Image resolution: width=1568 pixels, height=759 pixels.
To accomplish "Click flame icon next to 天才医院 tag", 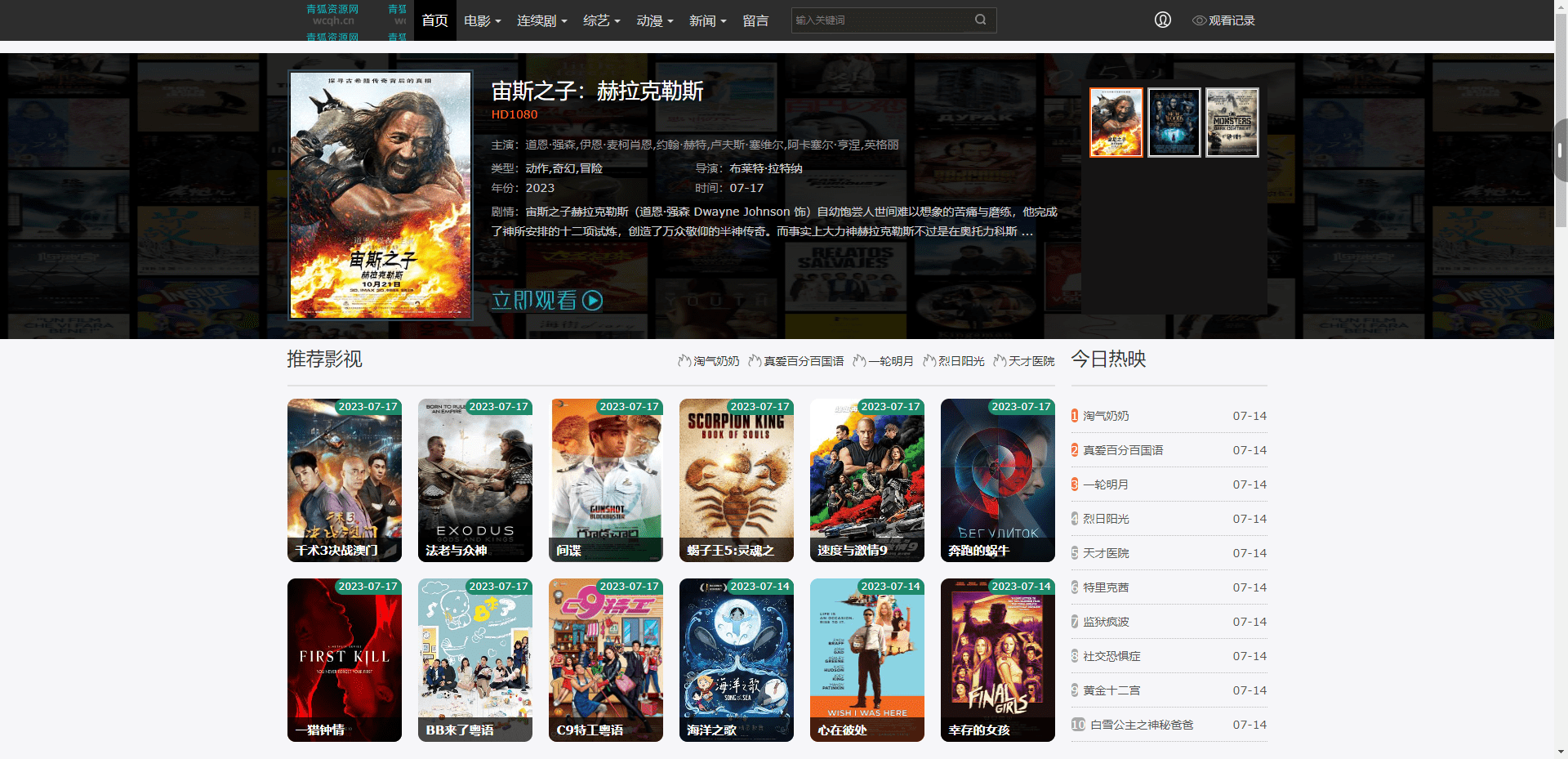I will point(1000,360).
